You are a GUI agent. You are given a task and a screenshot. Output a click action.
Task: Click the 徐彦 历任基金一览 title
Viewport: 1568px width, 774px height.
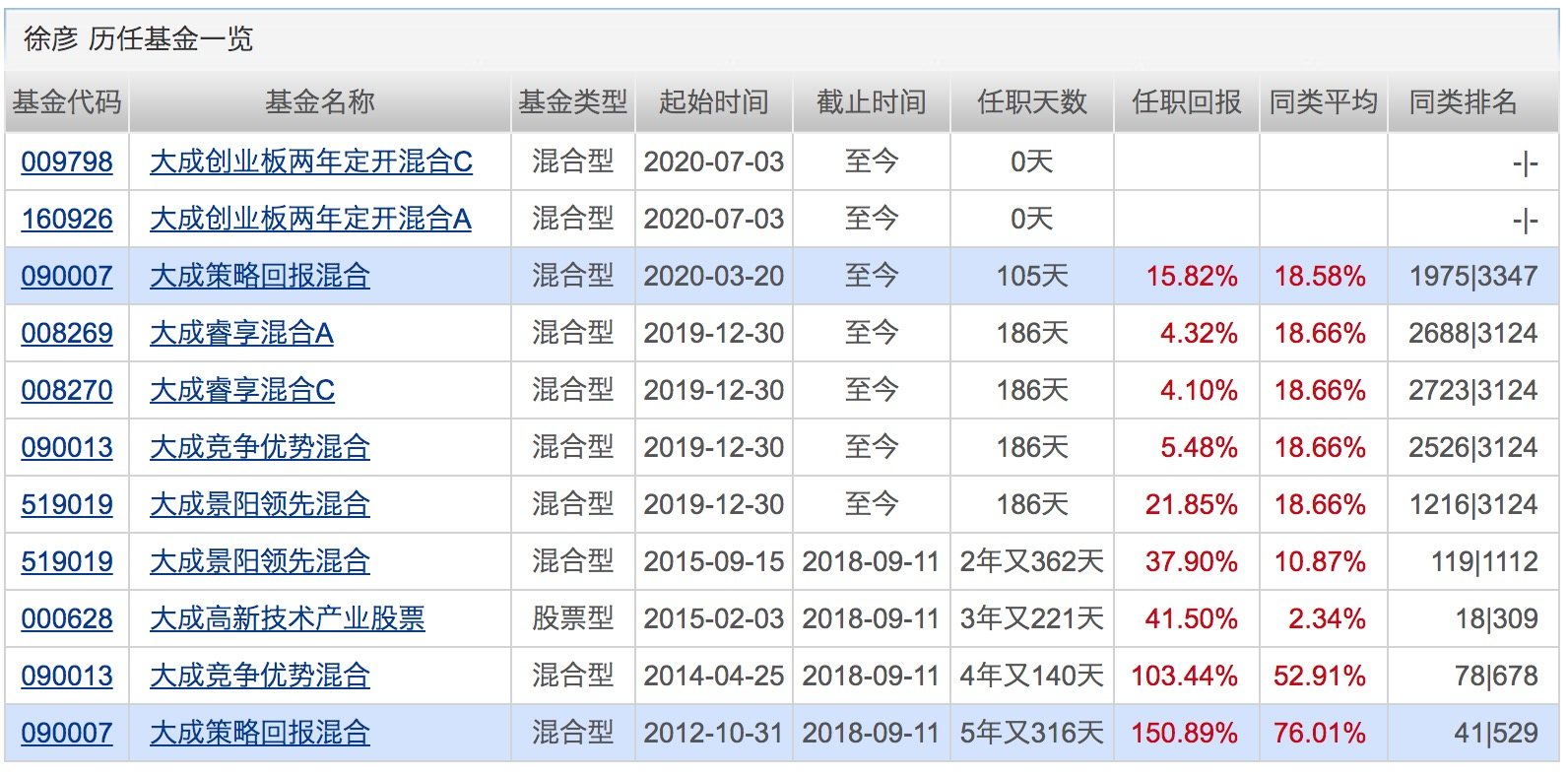pos(139,38)
